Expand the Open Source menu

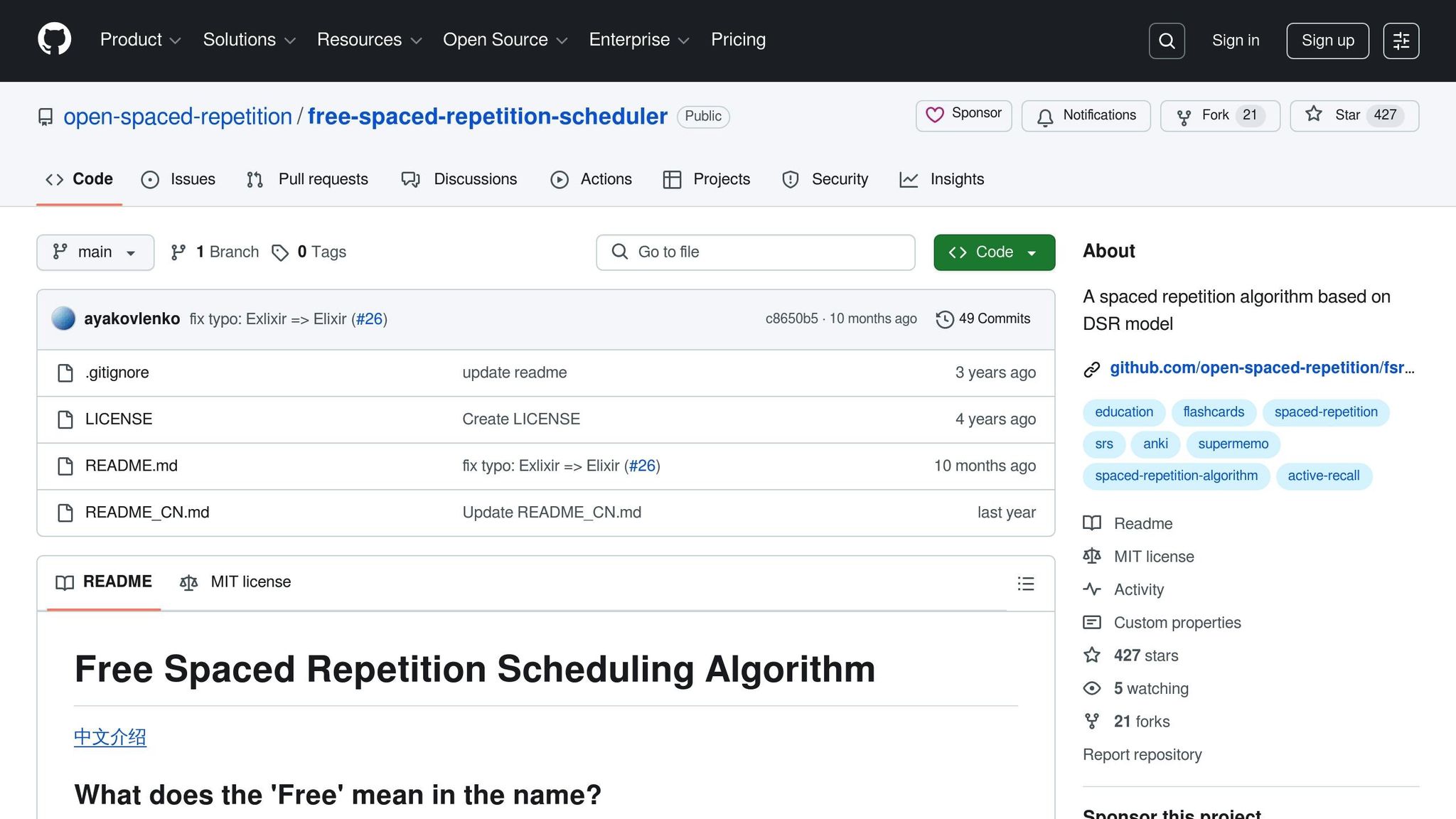[505, 40]
